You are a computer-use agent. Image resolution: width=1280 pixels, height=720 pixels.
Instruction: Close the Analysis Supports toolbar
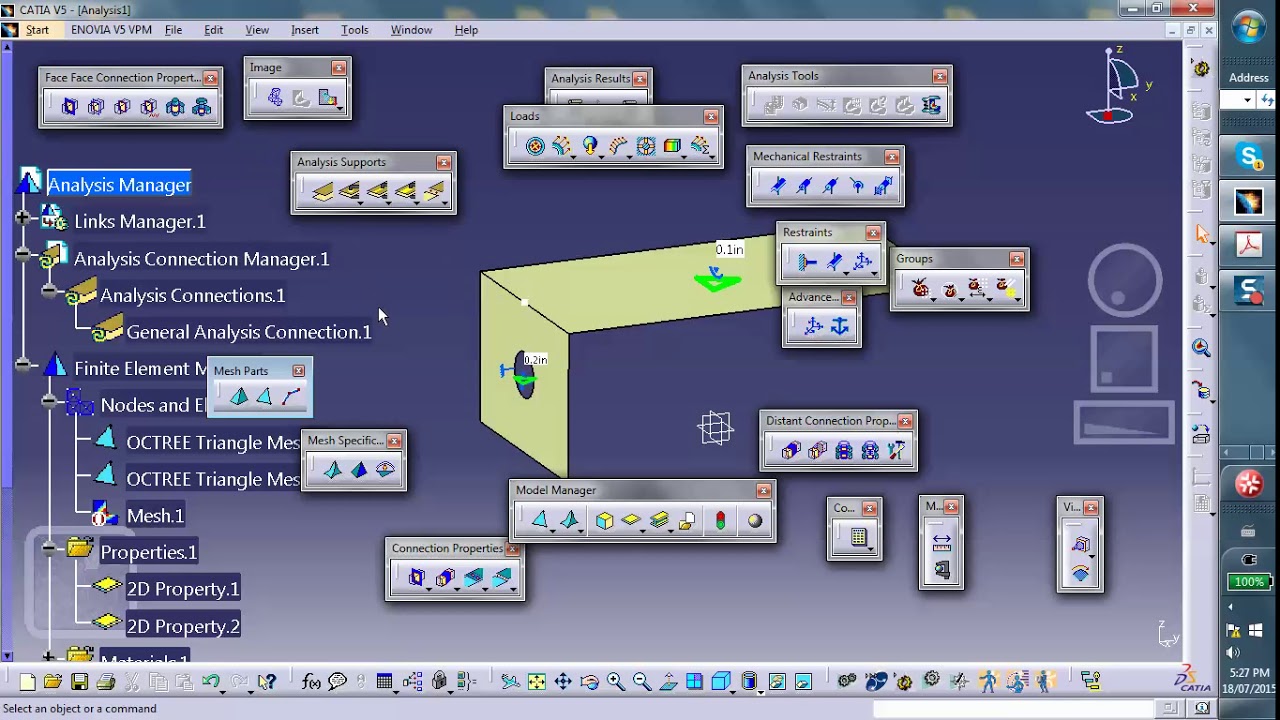coord(444,162)
